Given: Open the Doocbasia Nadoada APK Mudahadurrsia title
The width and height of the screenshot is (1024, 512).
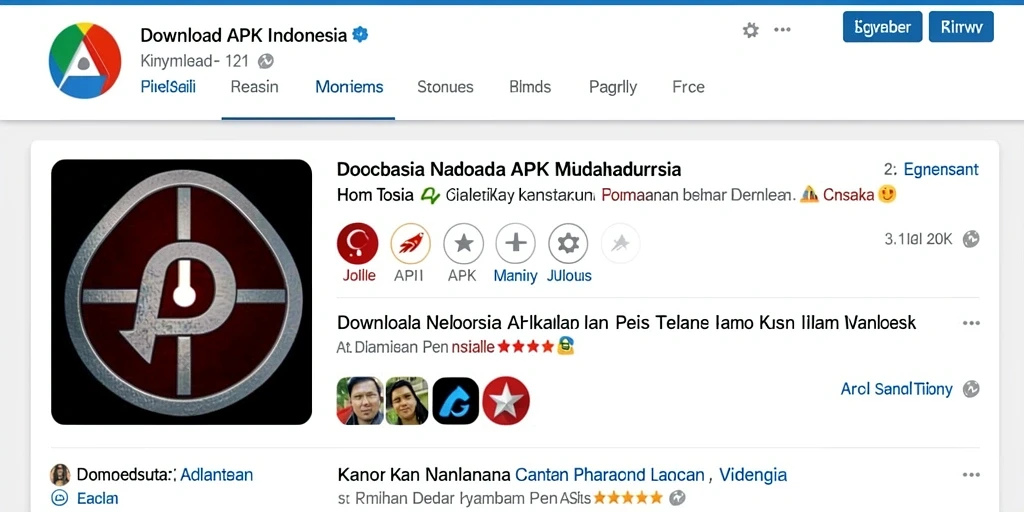Looking at the screenshot, I should [509, 170].
